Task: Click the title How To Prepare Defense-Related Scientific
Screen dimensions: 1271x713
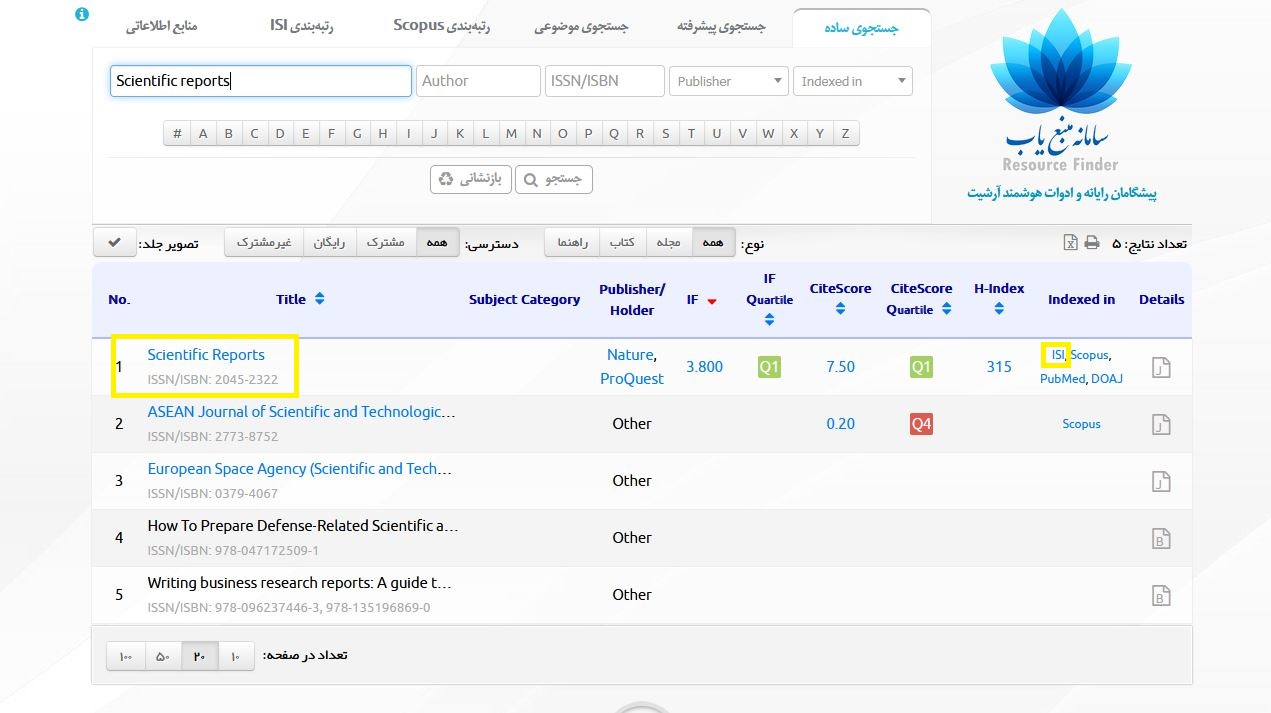Action: tap(303, 525)
